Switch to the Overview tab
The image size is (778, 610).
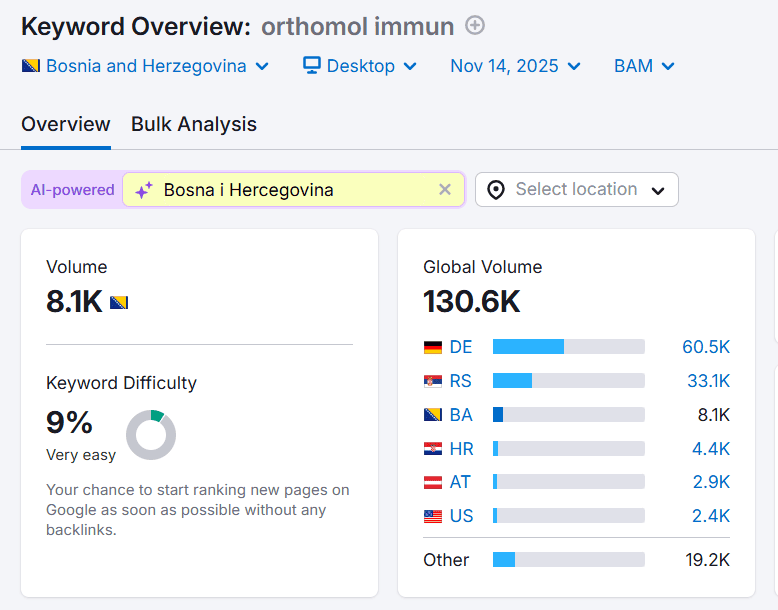65,124
